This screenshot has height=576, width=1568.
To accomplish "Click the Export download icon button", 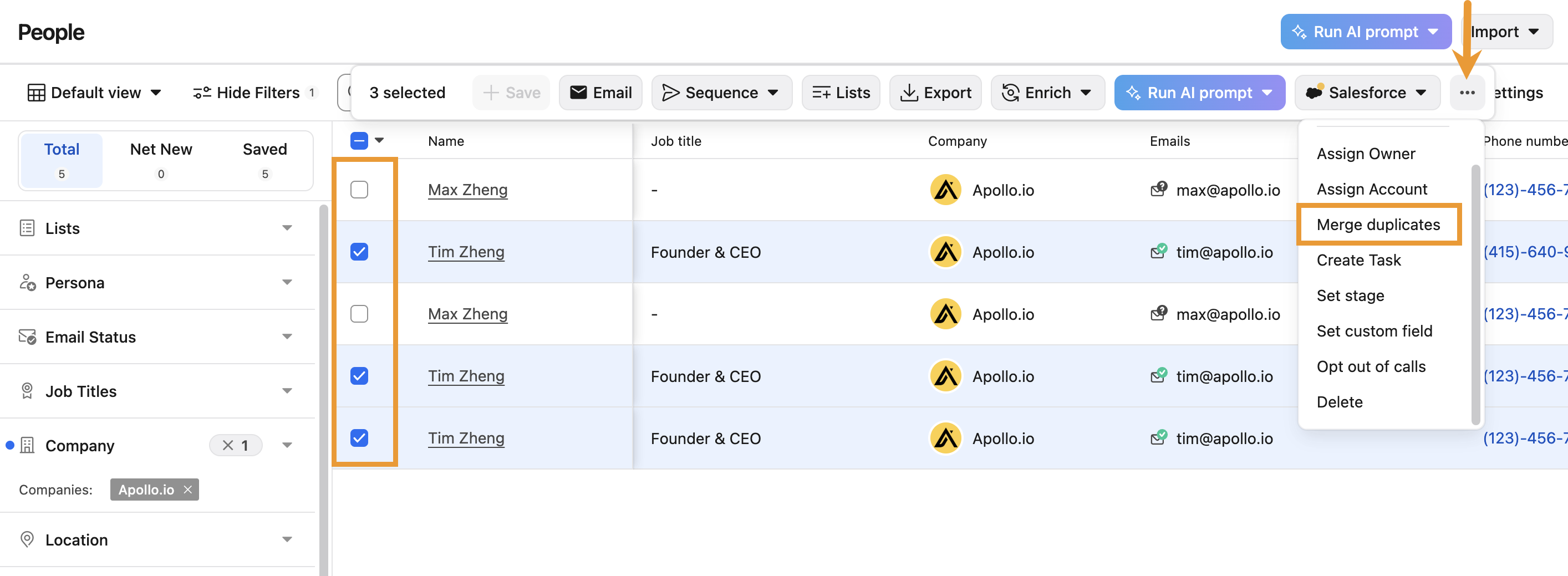I will [x=935, y=93].
